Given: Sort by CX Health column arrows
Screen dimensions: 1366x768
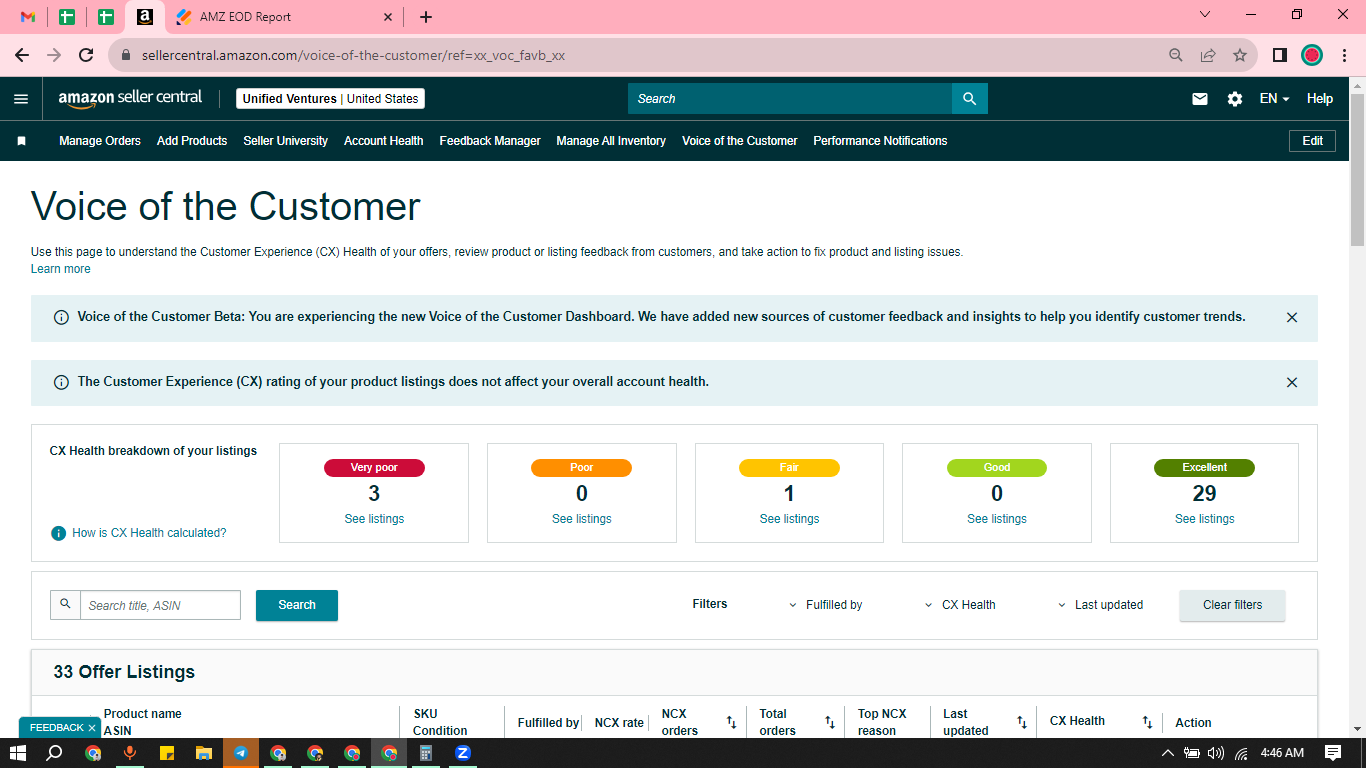Looking at the screenshot, I should (1147, 722).
